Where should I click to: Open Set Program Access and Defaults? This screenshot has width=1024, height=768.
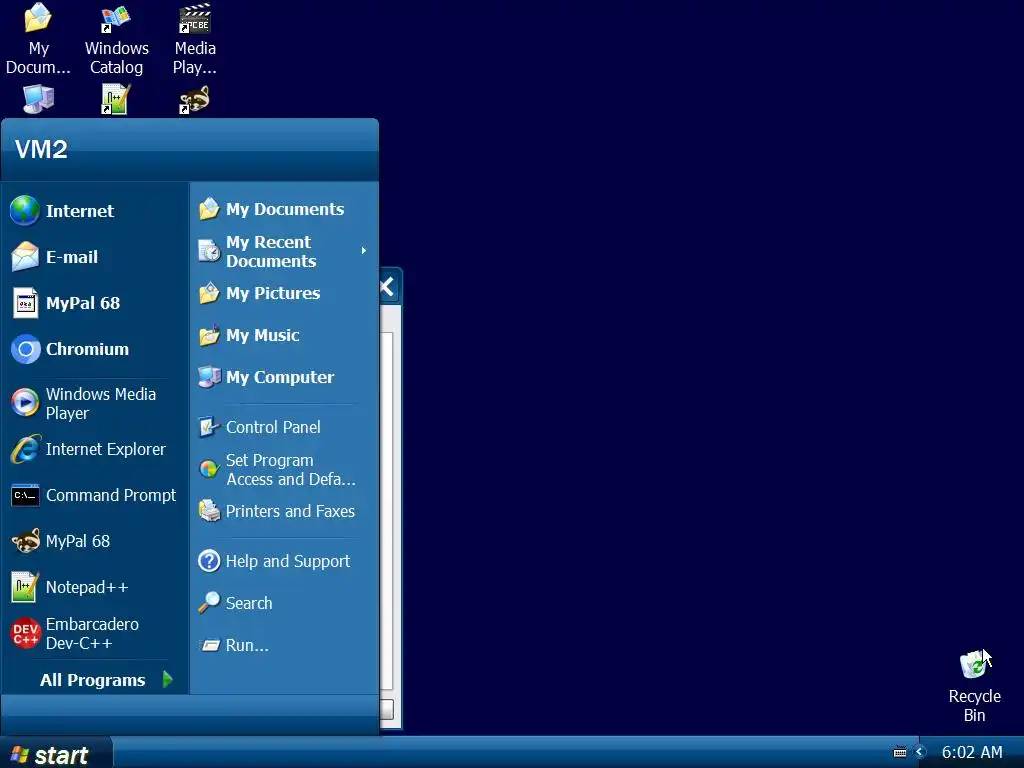(x=284, y=470)
